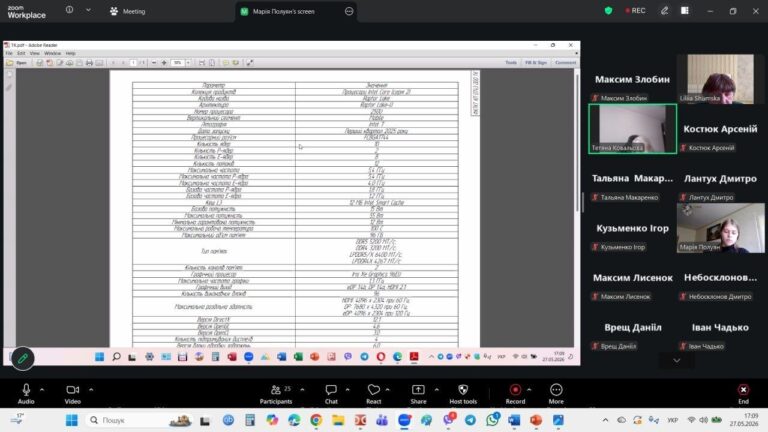This screenshot has height=432, width=768.
Task: Open the Windows Start menu
Action: point(72,420)
